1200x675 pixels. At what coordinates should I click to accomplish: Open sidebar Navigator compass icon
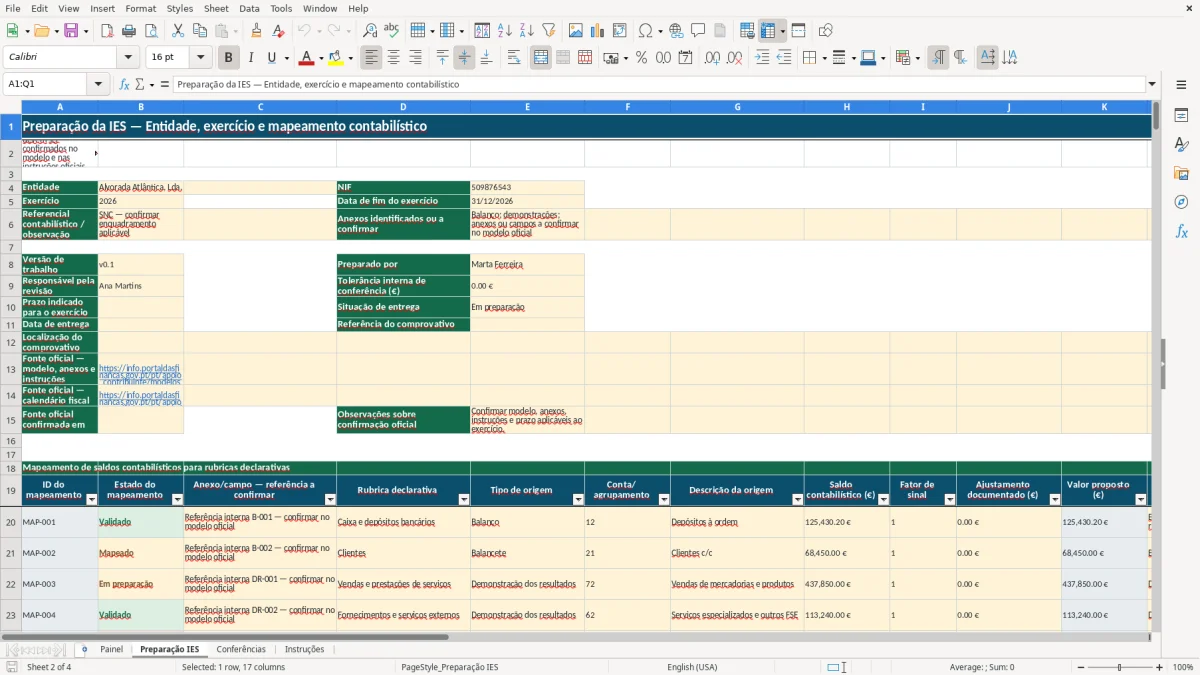(1181, 202)
